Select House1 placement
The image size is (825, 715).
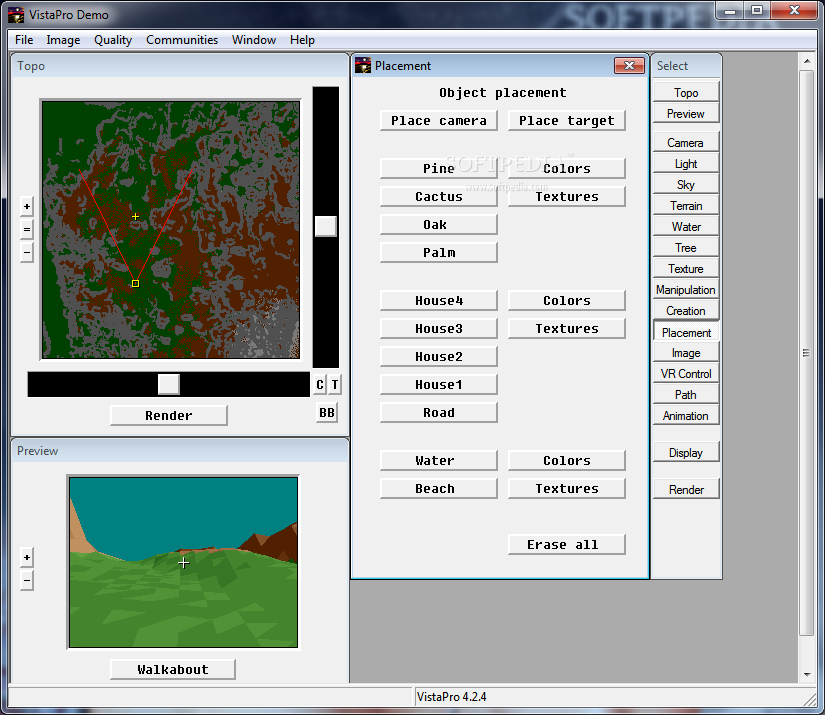pos(439,385)
